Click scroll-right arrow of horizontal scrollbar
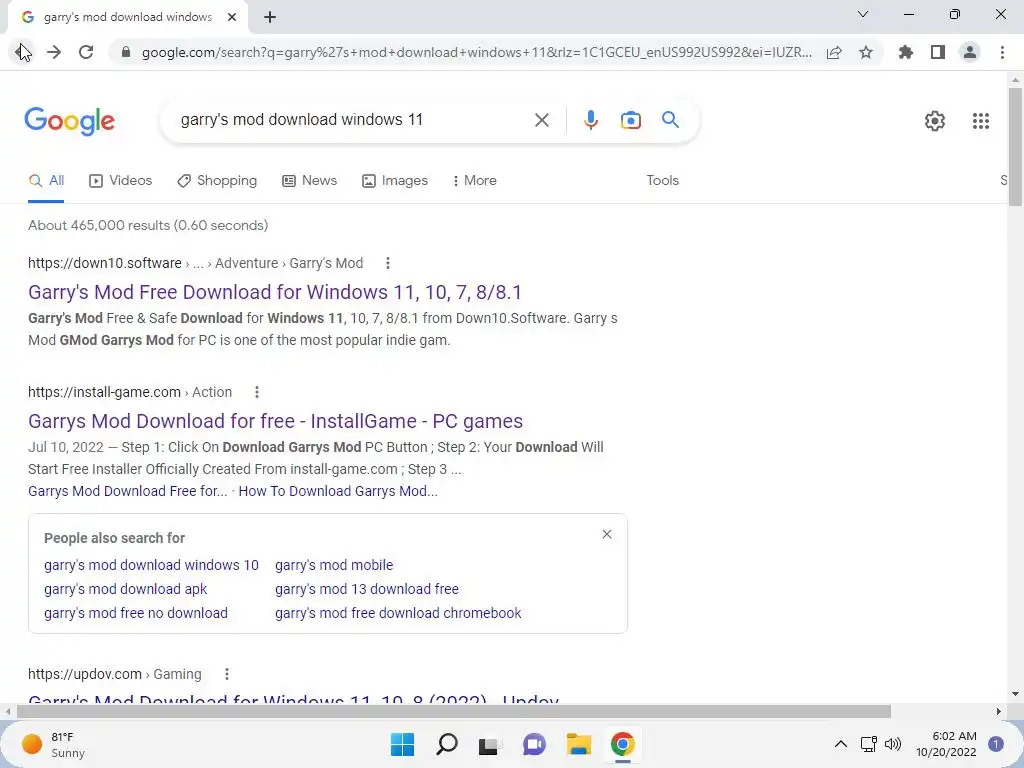Image resolution: width=1024 pixels, height=768 pixels. click(999, 711)
